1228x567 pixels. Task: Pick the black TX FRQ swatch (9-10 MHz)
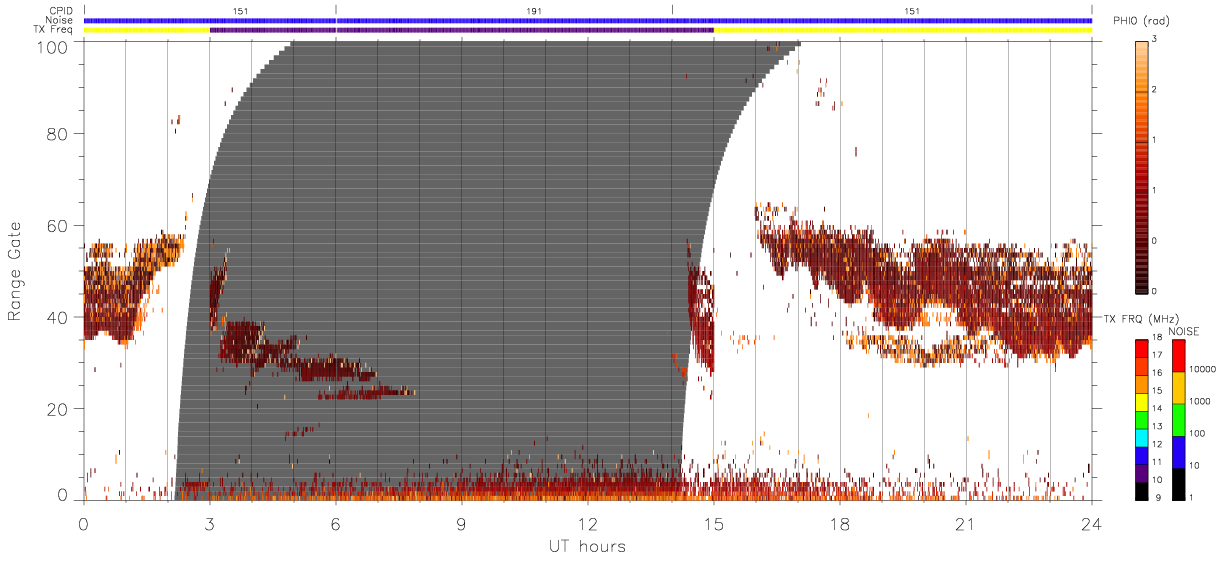coord(1141,490)
